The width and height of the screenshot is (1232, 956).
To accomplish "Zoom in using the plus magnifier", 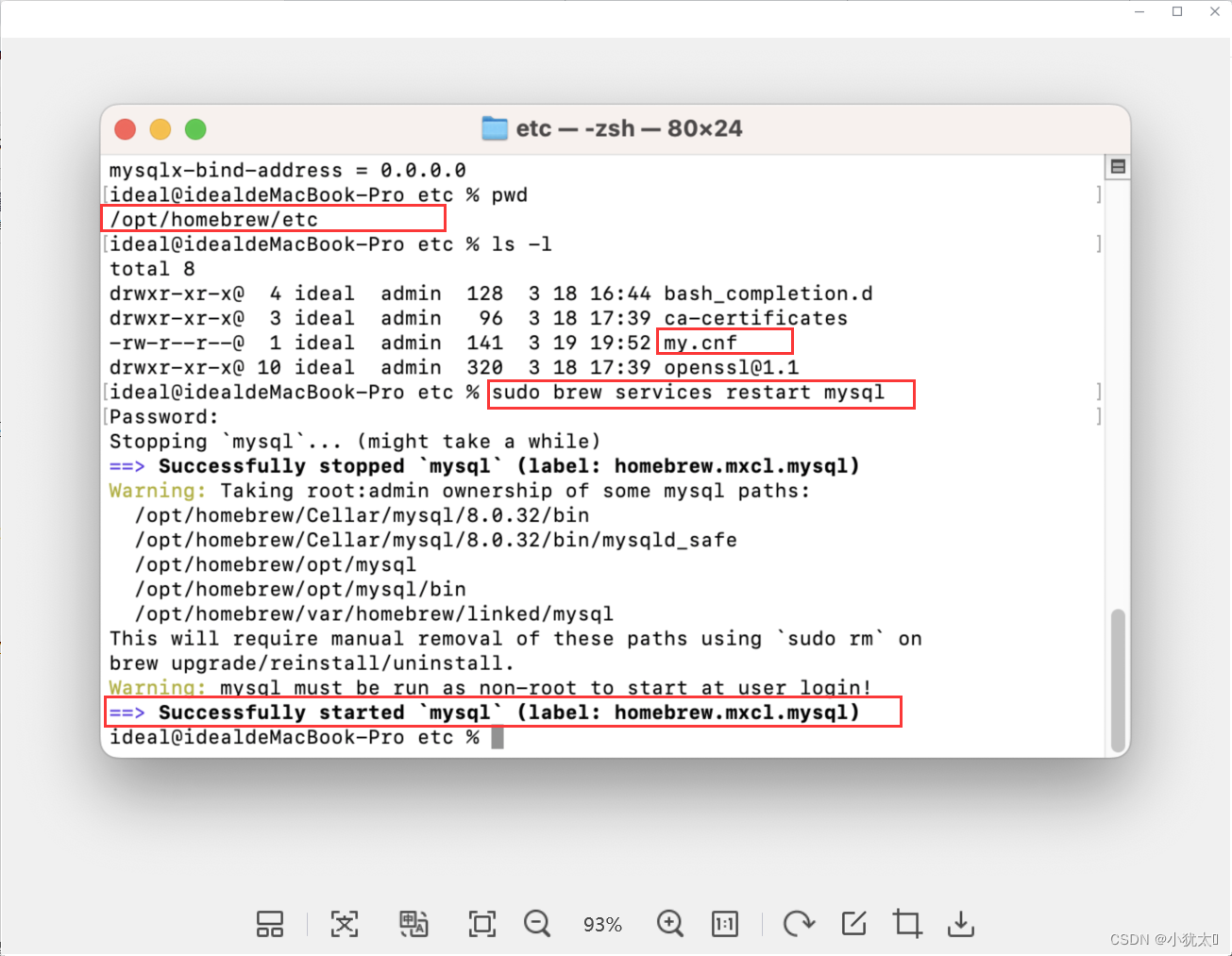I will (670, 924).
